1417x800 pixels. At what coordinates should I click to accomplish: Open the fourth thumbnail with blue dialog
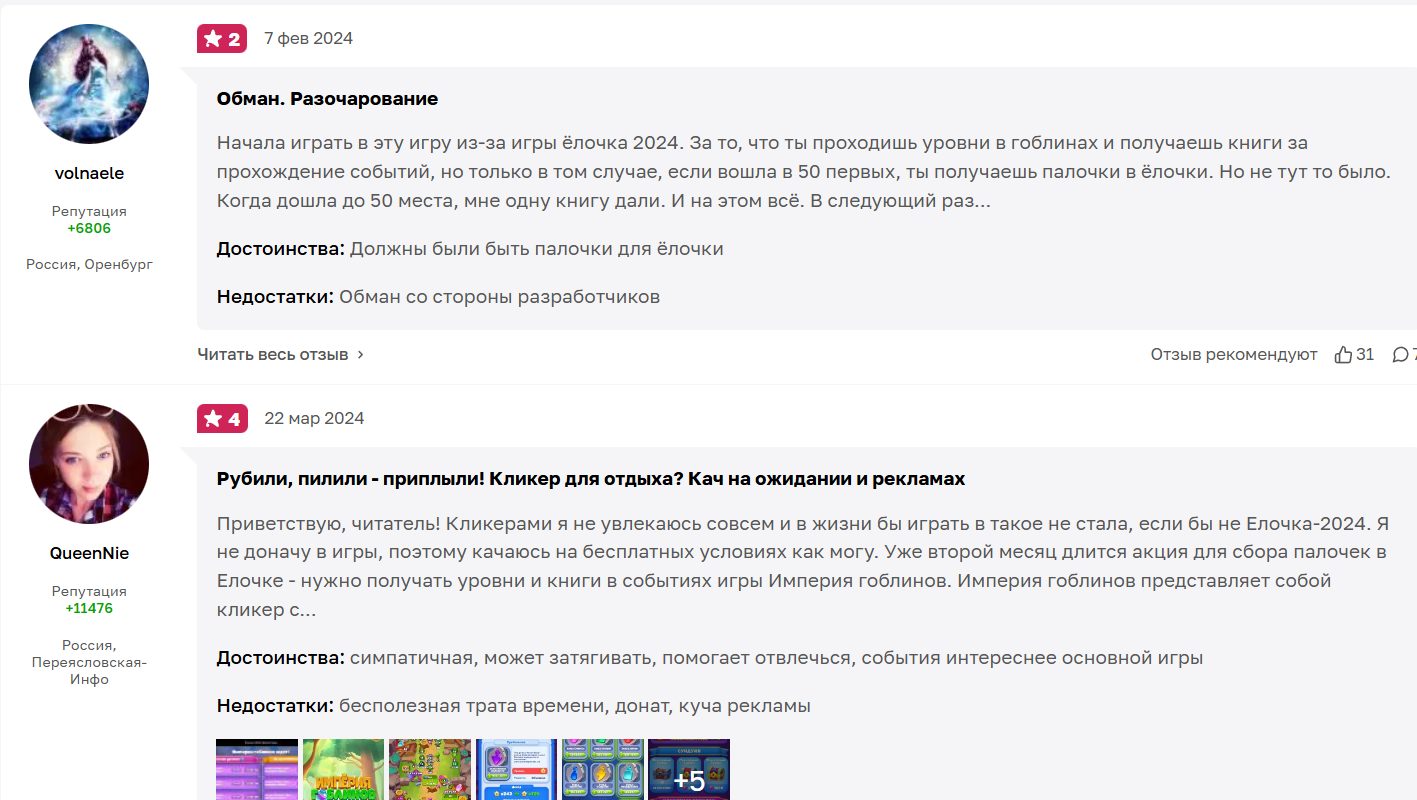click(x=516, y=769)
